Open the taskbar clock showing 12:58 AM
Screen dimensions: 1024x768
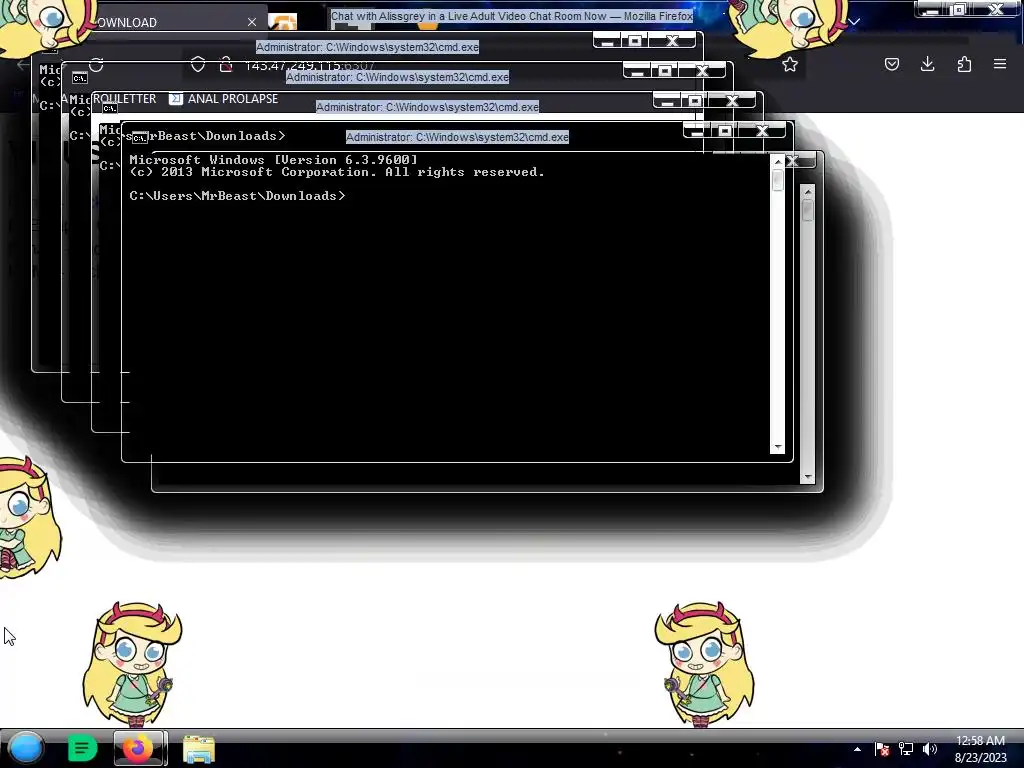[x=980, y=749]
